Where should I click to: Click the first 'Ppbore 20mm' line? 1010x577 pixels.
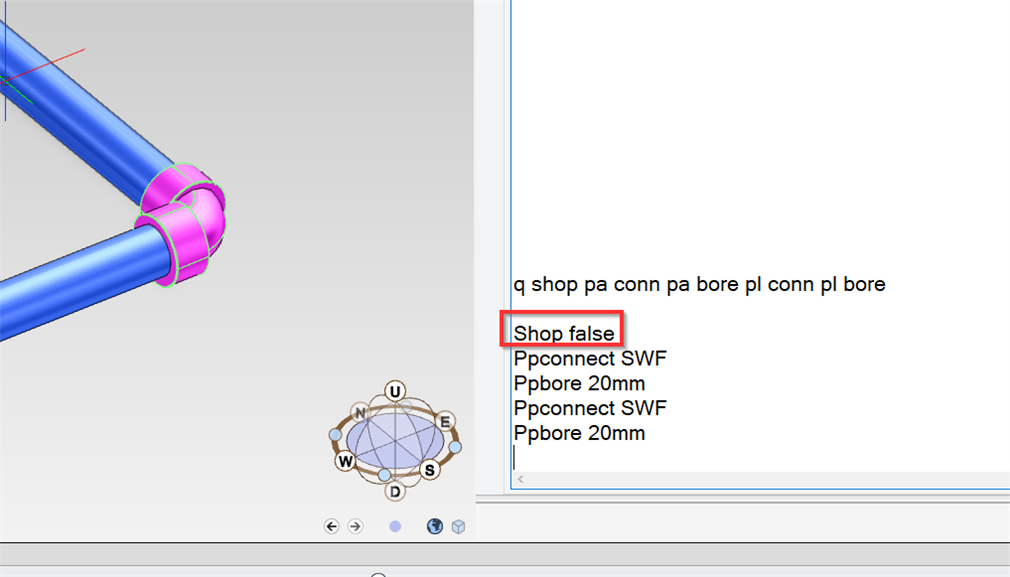pyautogui.click(x=579, y=383)
